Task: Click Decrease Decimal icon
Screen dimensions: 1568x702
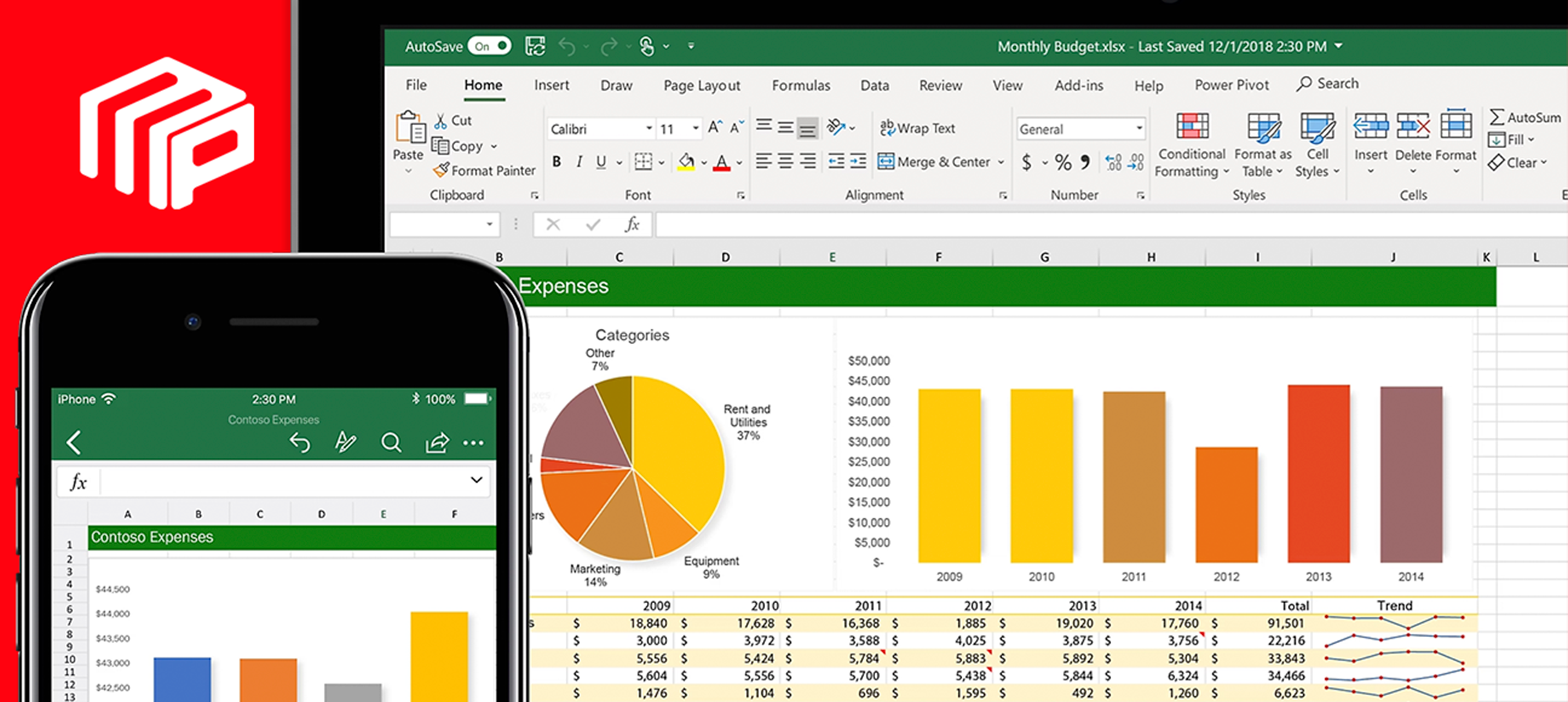Action: (x=1136, y=162)
